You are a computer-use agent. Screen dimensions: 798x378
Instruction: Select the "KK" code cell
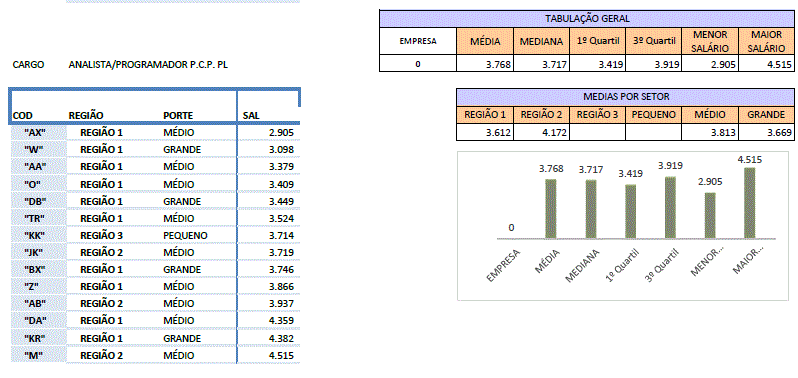[x=39, y=235]
